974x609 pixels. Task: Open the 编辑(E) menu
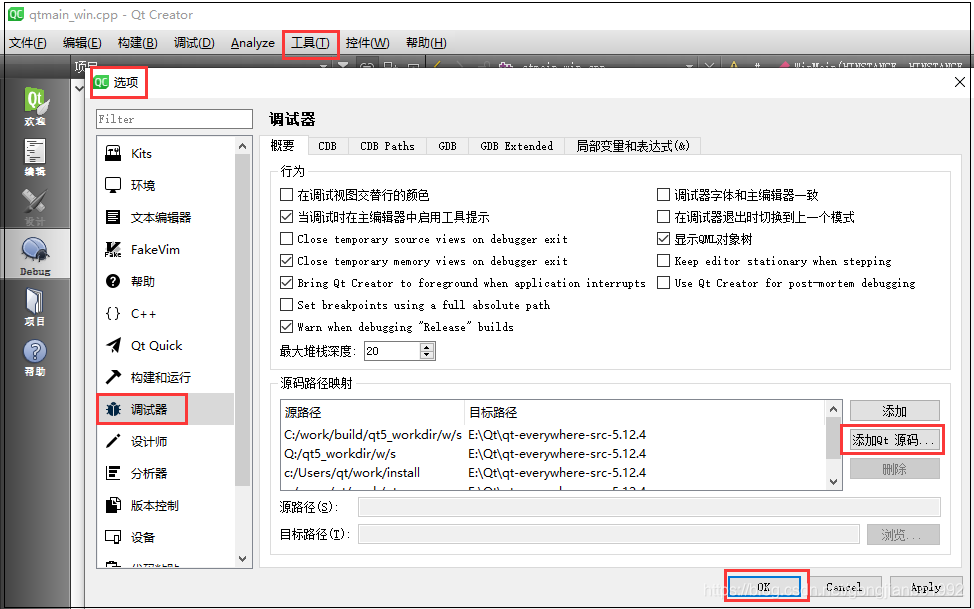[x=82, y=43]
